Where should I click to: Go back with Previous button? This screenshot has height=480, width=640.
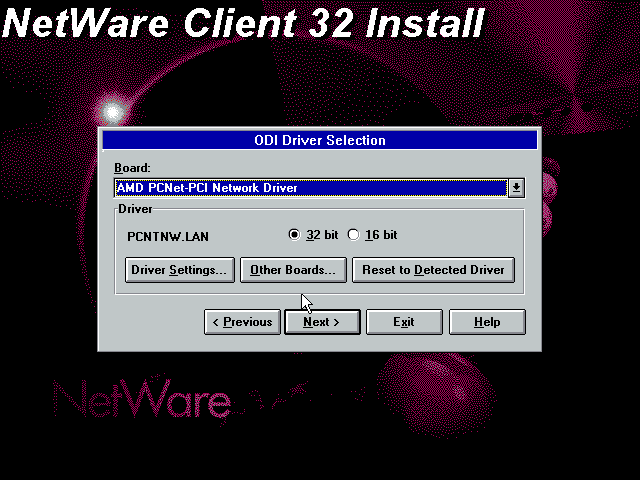click(x=242, y=322)
